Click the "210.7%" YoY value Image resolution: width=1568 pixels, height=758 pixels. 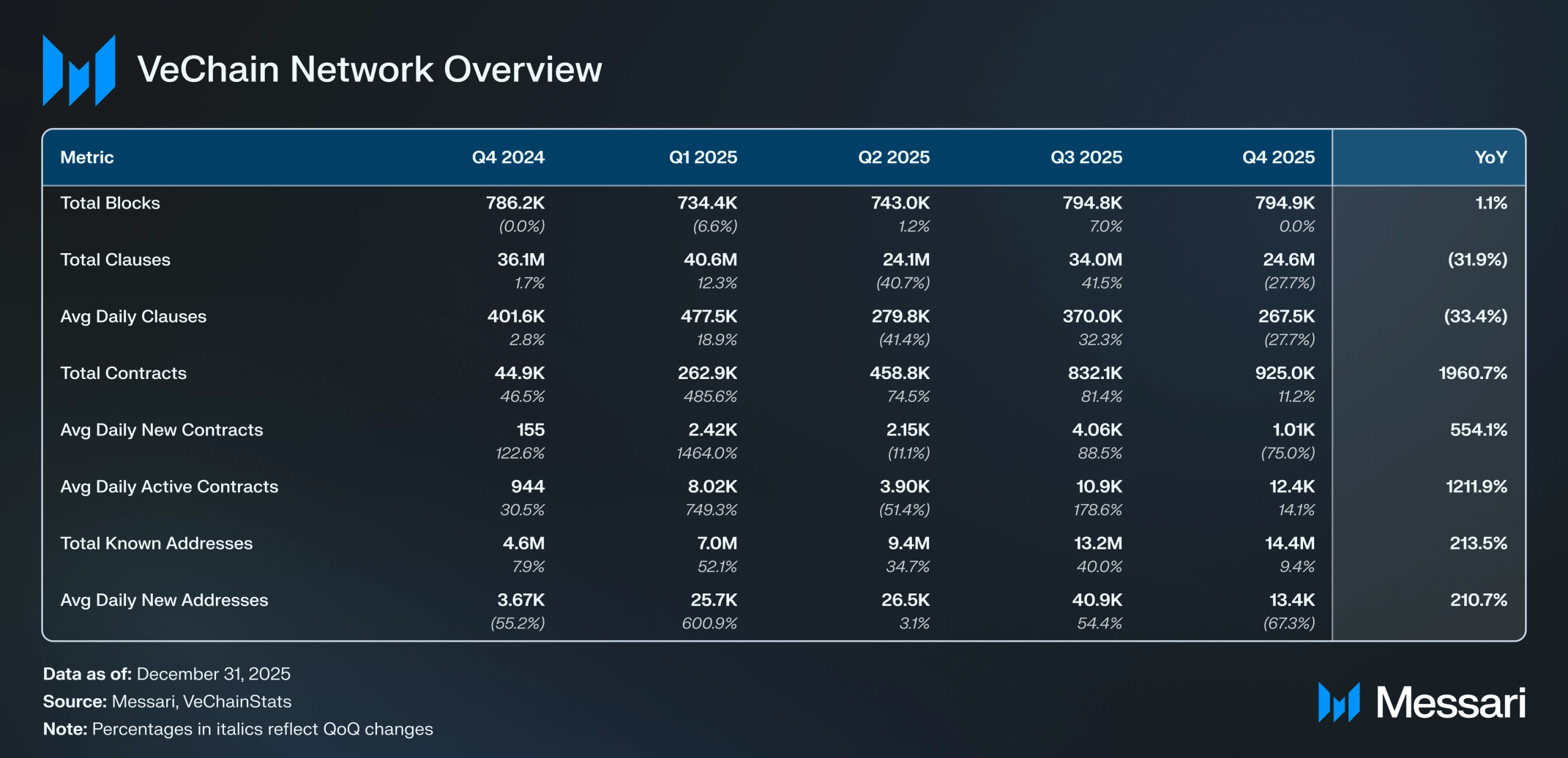1479,600
